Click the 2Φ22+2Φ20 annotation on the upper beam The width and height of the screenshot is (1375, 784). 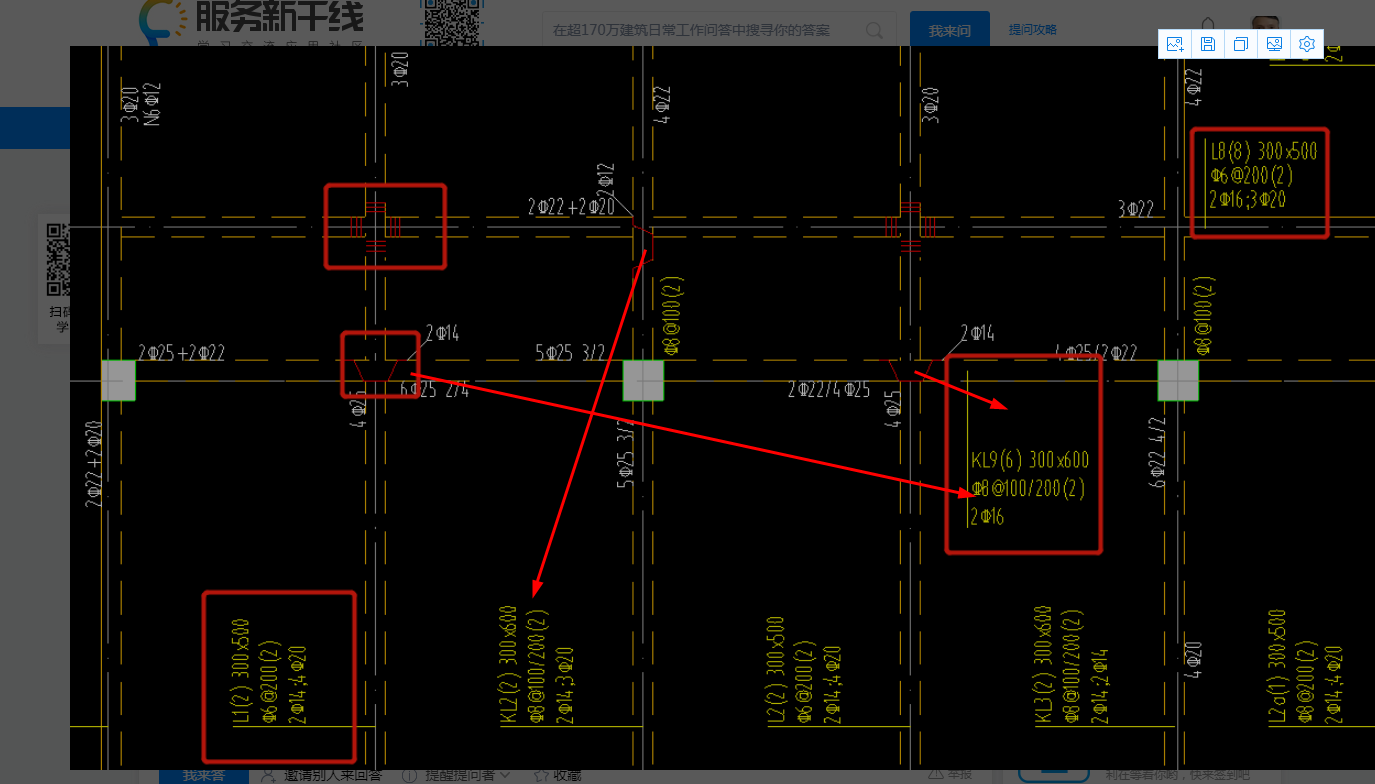pos(572,207)
